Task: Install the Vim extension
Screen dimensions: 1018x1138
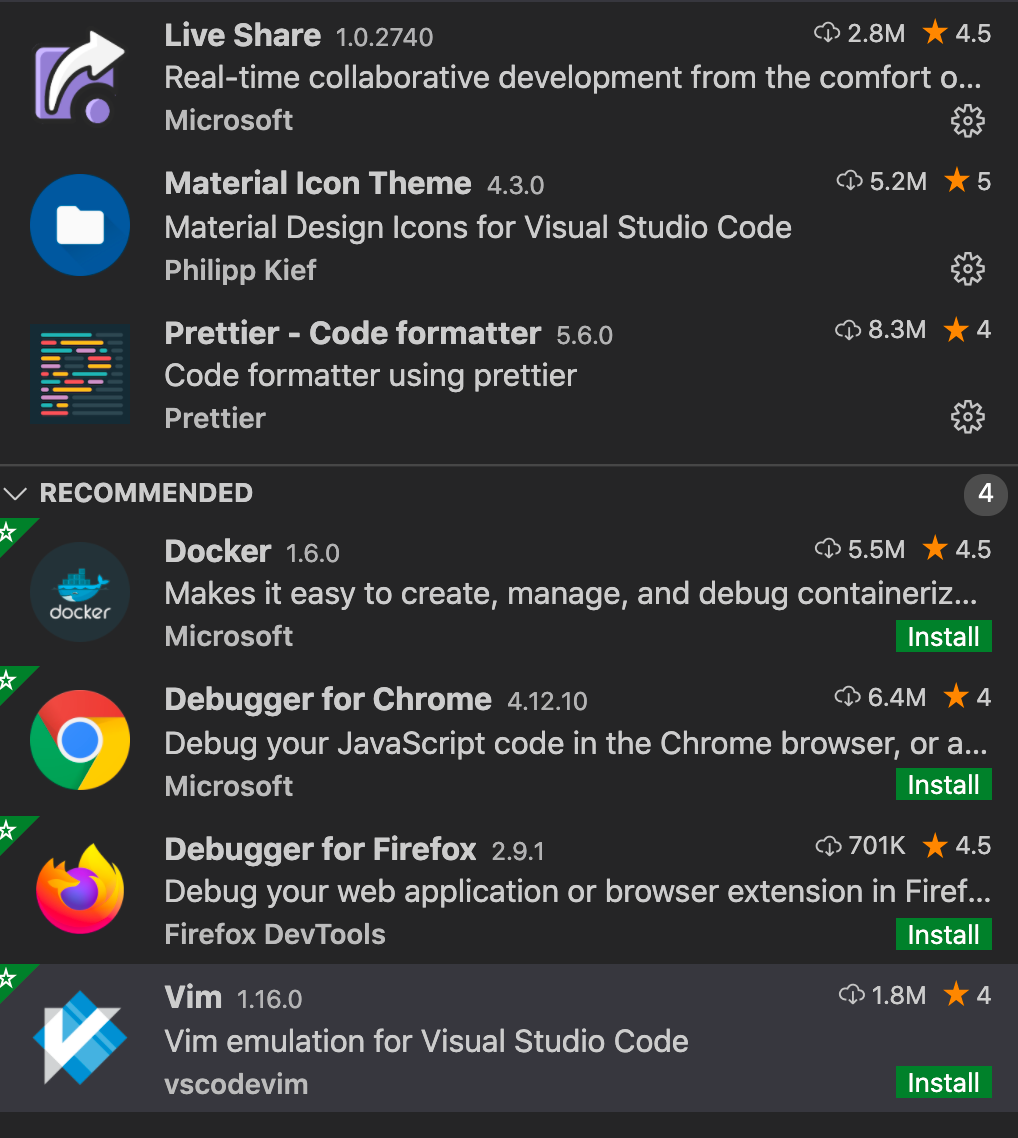Action: coord(942,1081)
